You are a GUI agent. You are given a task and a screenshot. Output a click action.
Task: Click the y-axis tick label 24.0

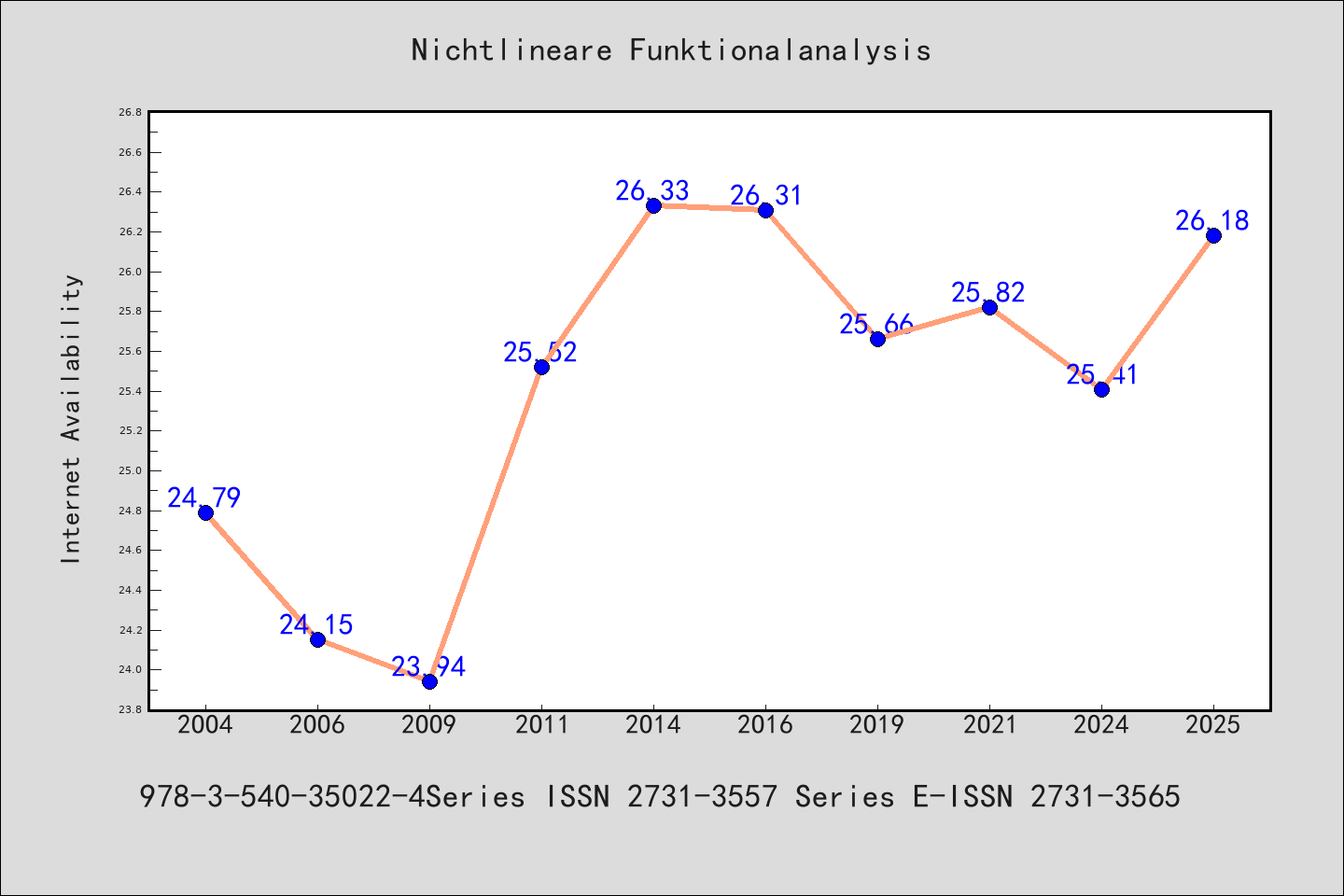[130, 669]
